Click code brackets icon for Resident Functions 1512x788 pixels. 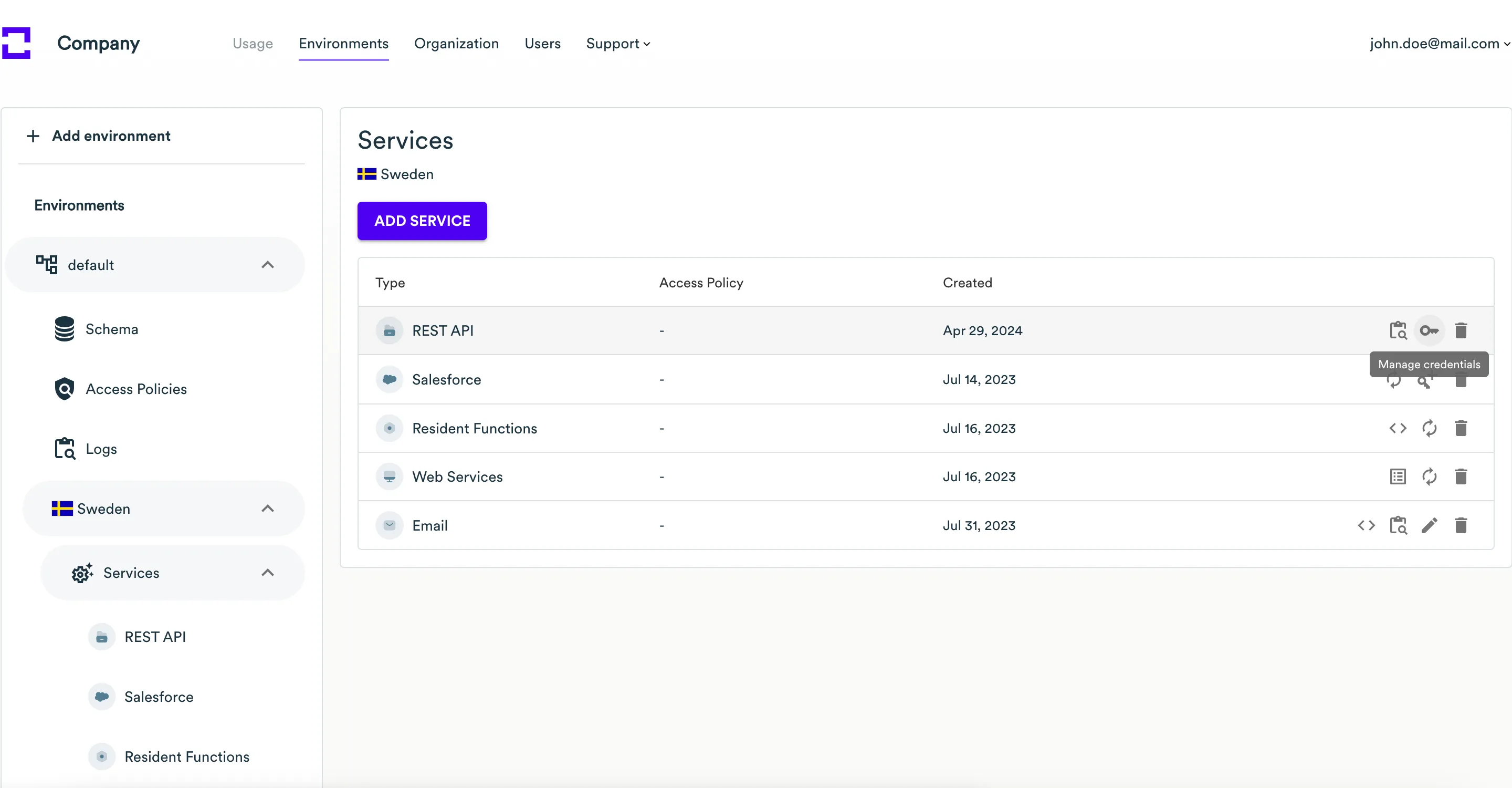[1398, 428]
